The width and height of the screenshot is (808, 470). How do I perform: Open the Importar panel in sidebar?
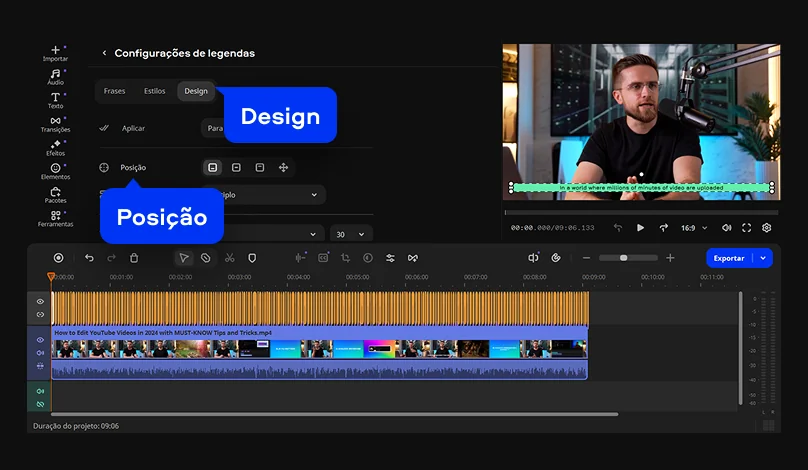coord(55,52)
